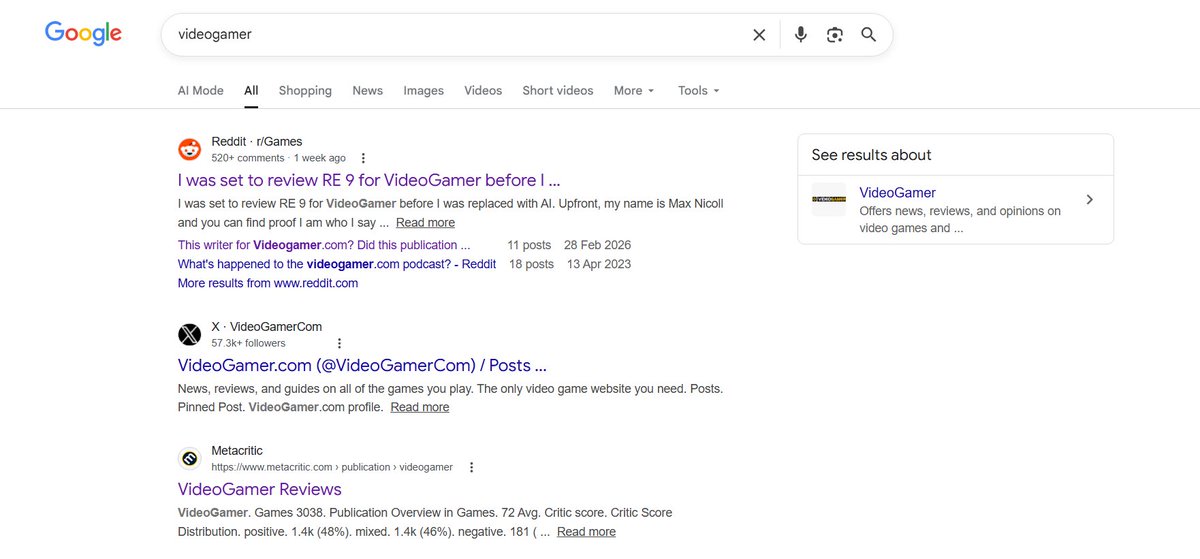
Task: Click the VideoGamer logo thumbnail in the side panel
Action: pos(829,200)
